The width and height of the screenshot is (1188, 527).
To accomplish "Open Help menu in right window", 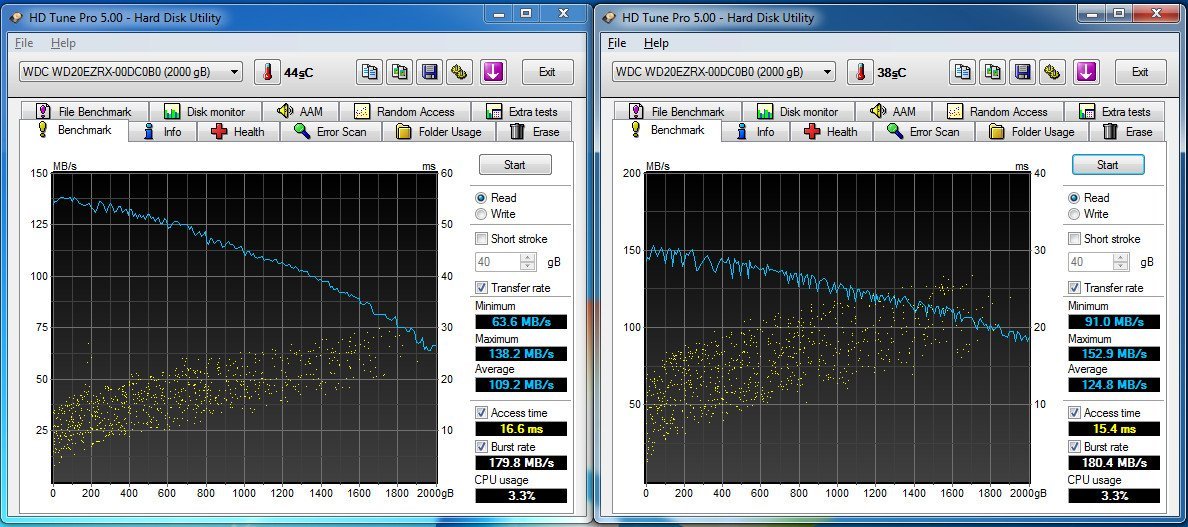I will tap(656, 43).
